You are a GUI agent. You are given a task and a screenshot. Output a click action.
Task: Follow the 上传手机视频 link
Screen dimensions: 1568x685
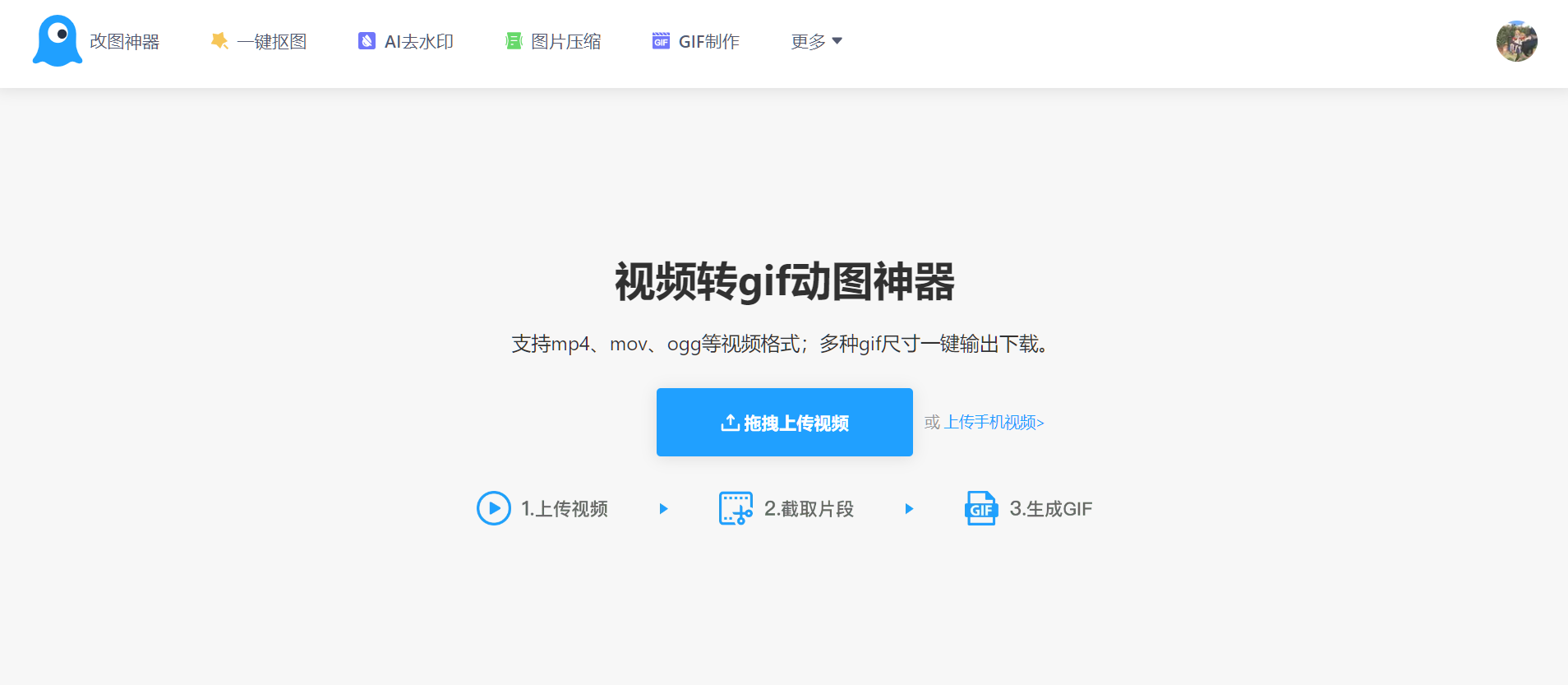pos(994,423)
